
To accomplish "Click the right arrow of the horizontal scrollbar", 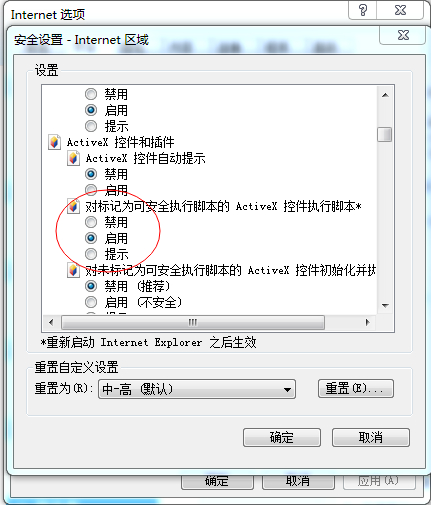I will click(x=367, y=322).
